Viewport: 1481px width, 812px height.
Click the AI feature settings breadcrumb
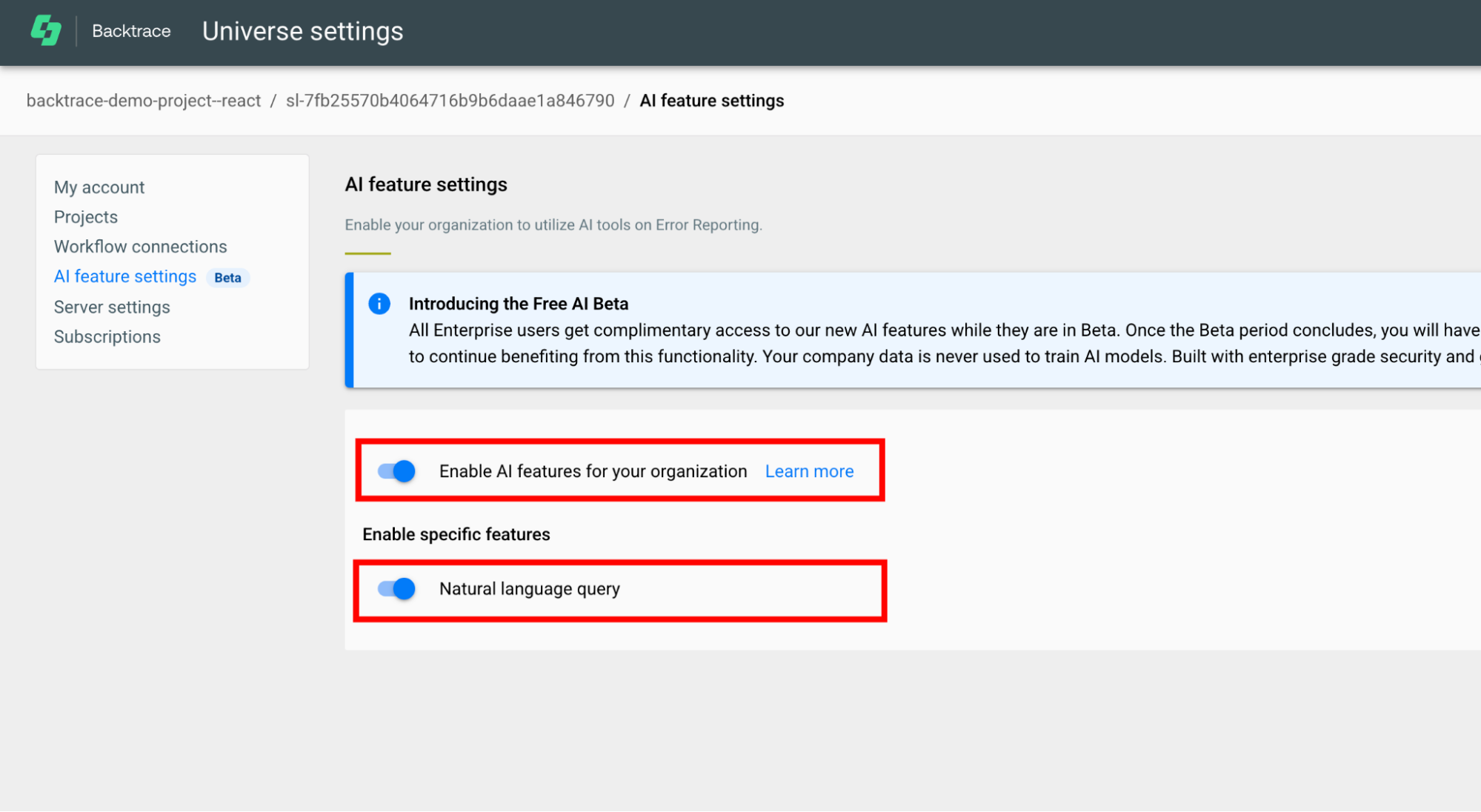[x=712, y=101]
